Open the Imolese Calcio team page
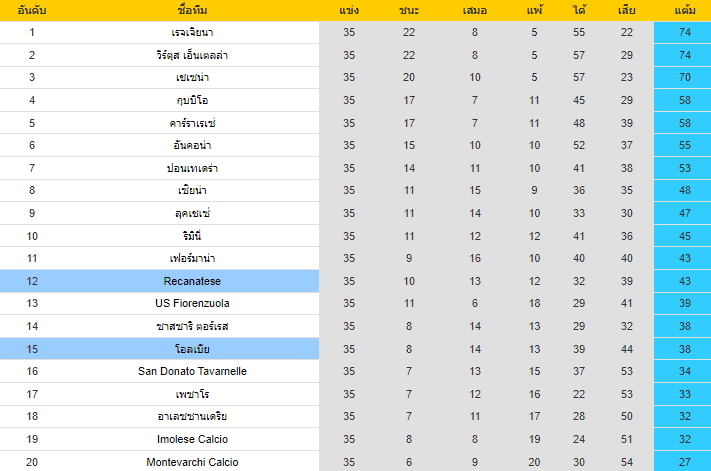Screen dimensions: 711x471 (191, 439)
